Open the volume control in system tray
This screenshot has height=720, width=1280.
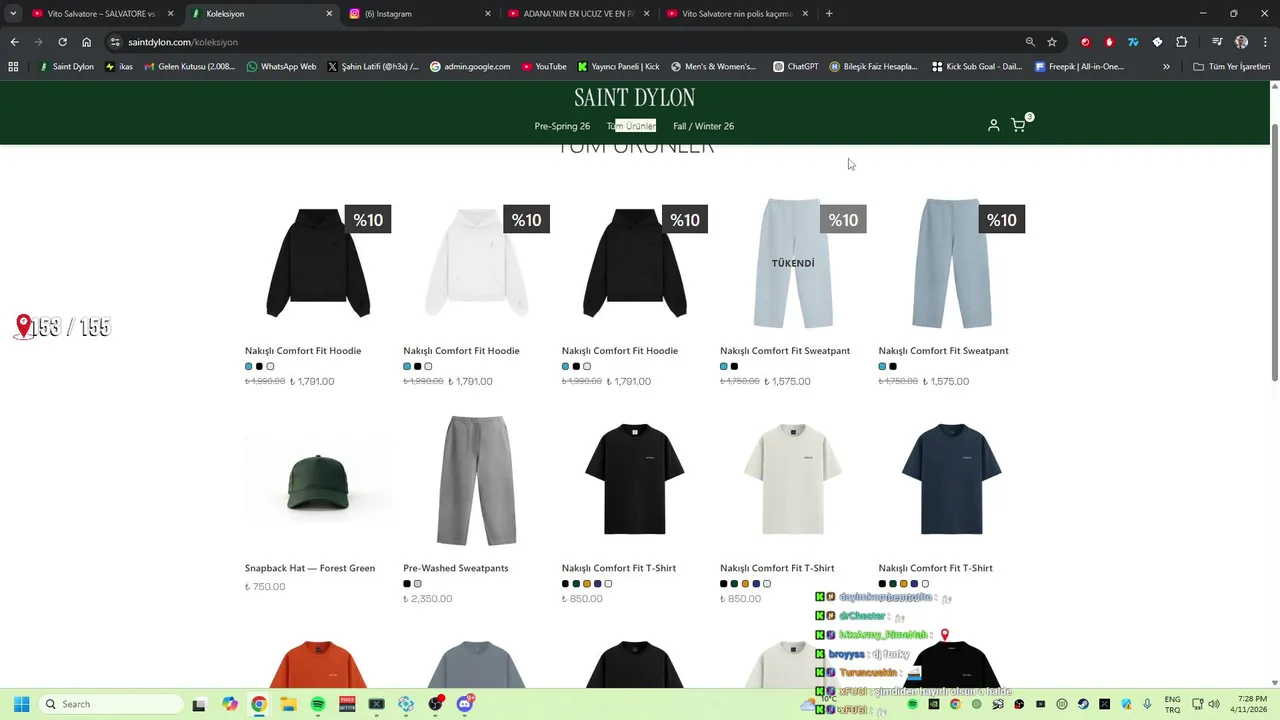tap(1213, 704)
